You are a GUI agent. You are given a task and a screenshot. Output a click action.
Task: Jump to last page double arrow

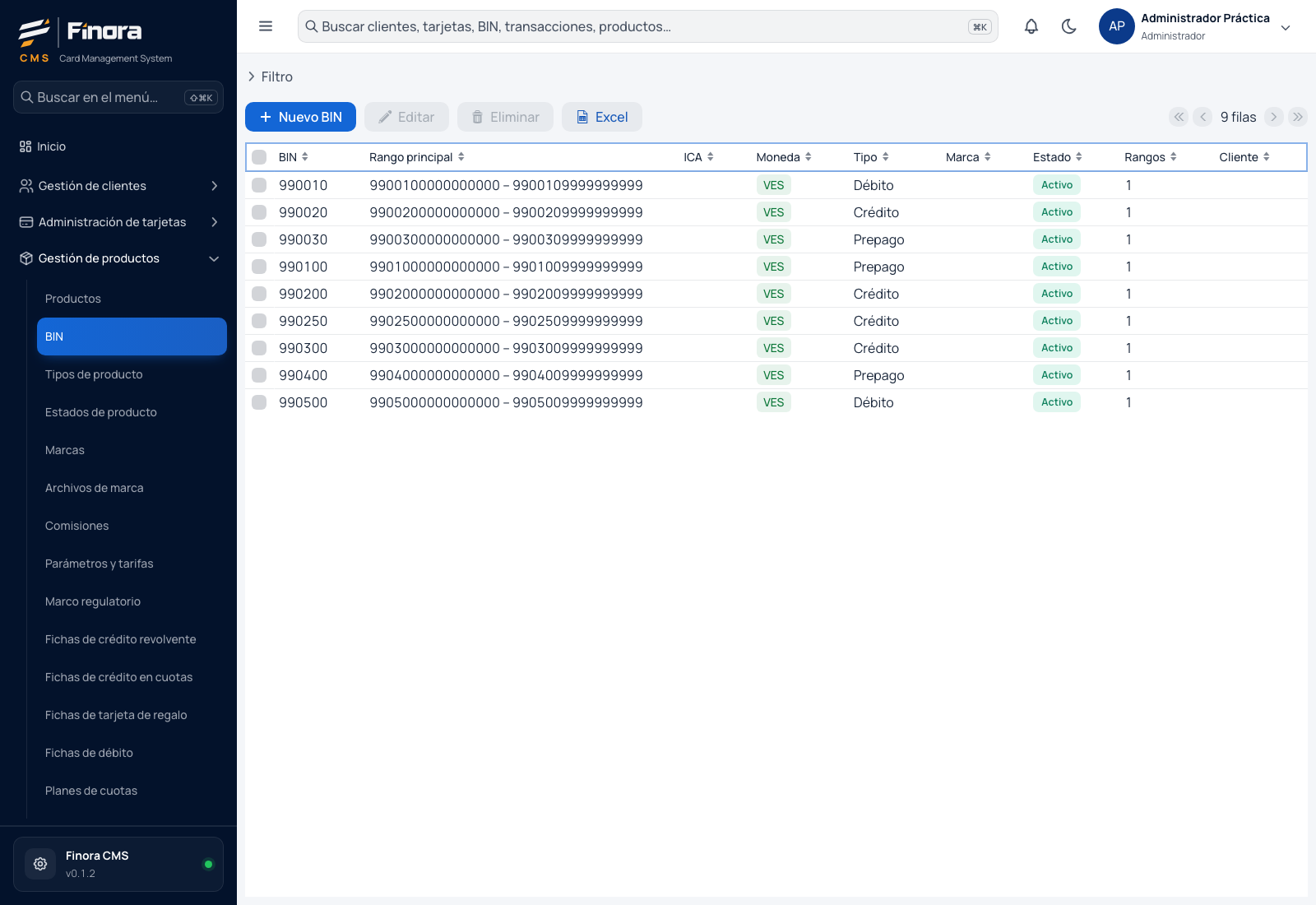click(x=1298, y=117)
